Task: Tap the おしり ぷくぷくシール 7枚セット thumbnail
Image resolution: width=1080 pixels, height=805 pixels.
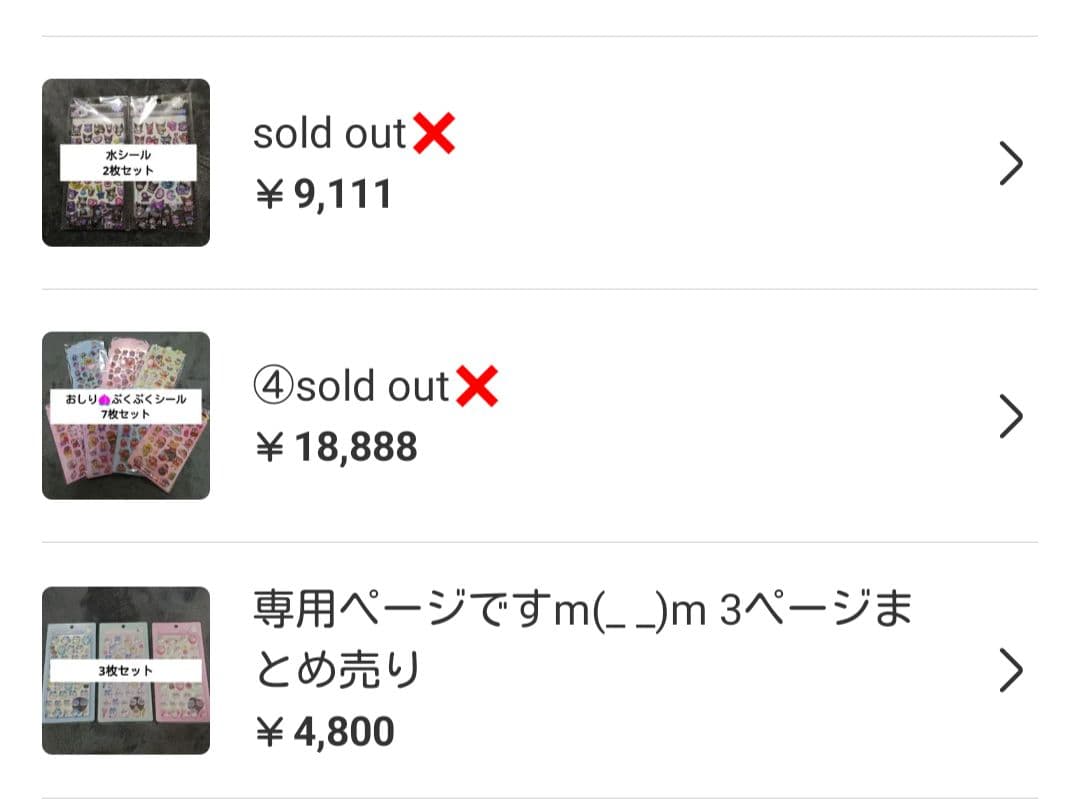Action: (x=125, y=415)
